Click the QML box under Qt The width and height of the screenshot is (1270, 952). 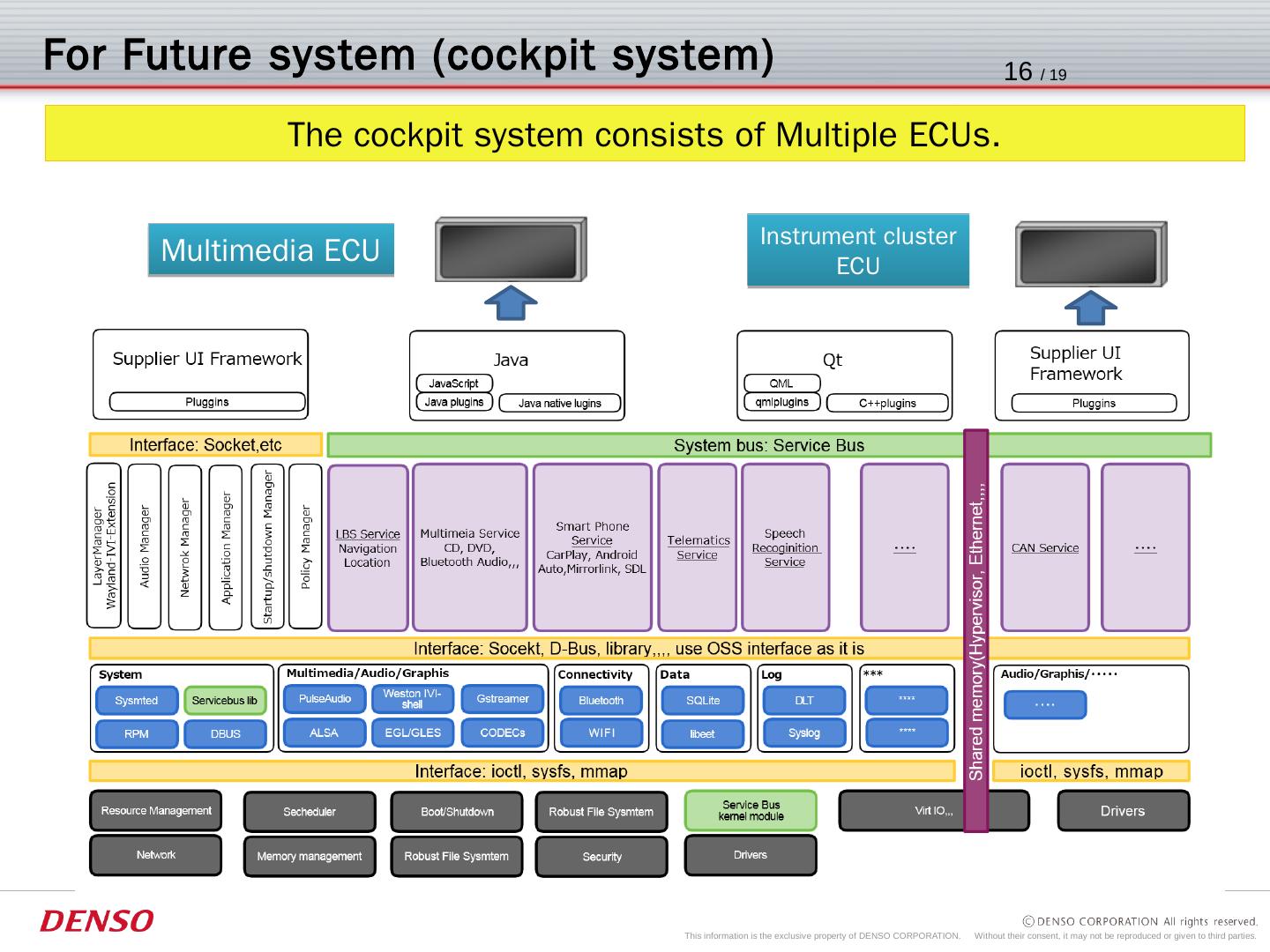click(781, 383)
